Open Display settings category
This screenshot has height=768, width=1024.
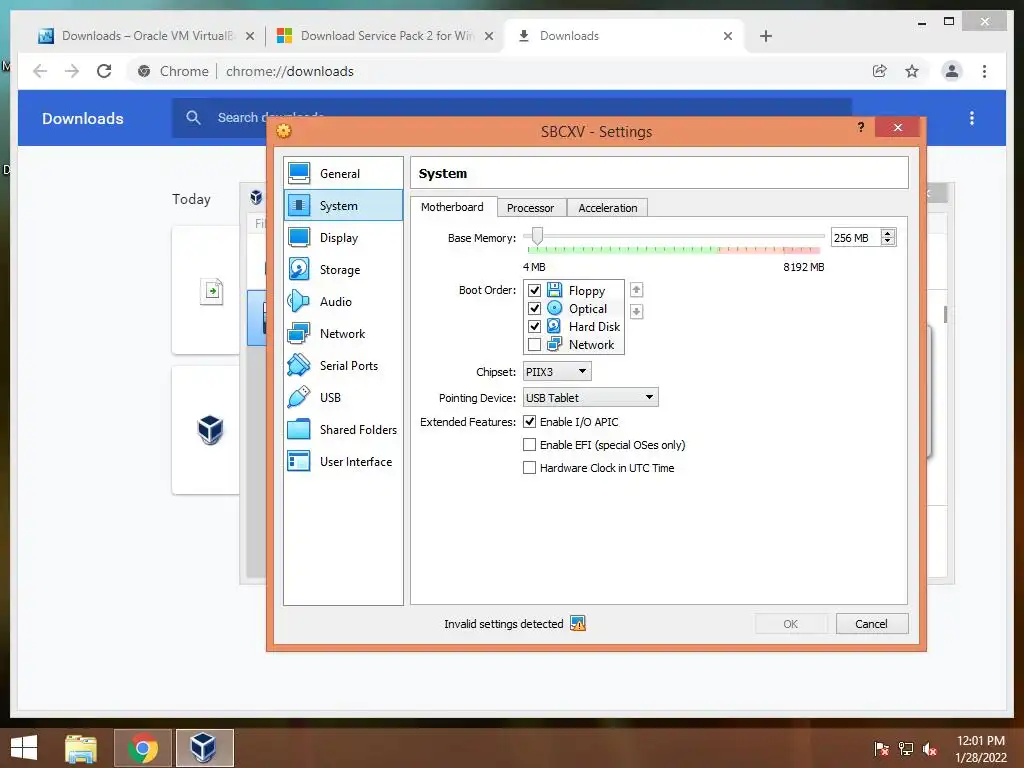(x=343, y=238)
